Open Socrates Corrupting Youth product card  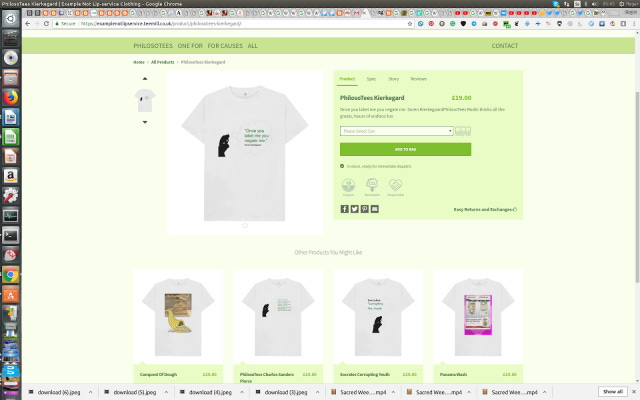pos(378,326)
